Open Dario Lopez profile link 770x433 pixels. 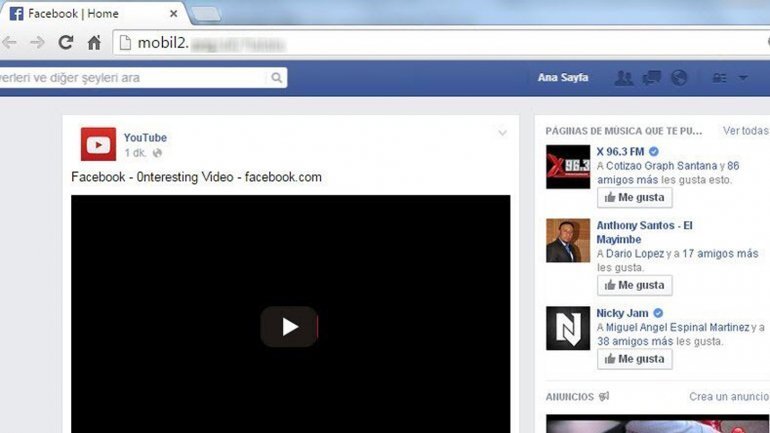point(635,253)
